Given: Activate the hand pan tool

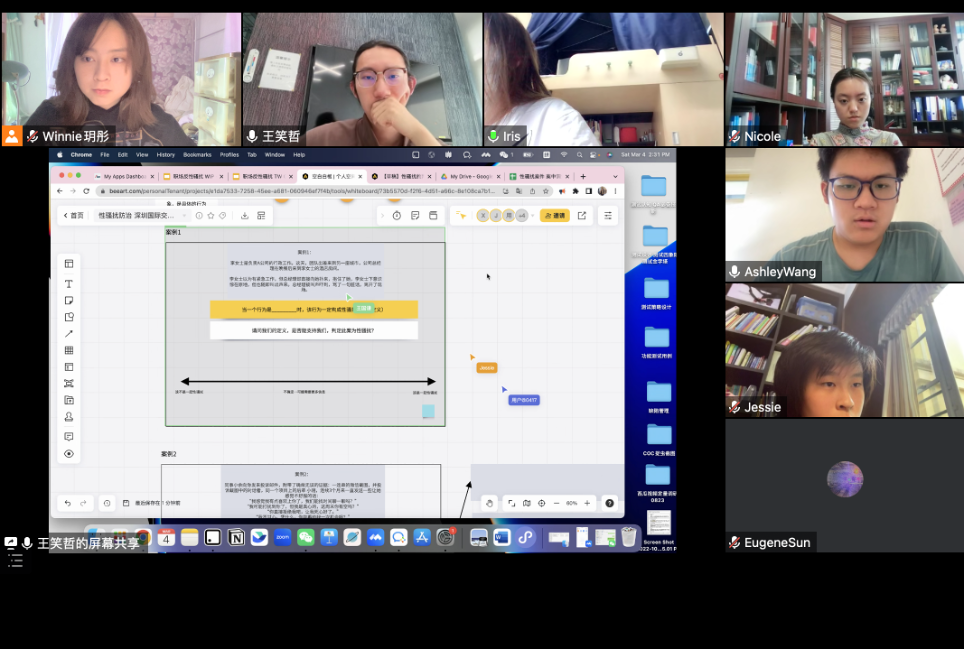Looking at the screenshot, I should (x=489, y=503).
